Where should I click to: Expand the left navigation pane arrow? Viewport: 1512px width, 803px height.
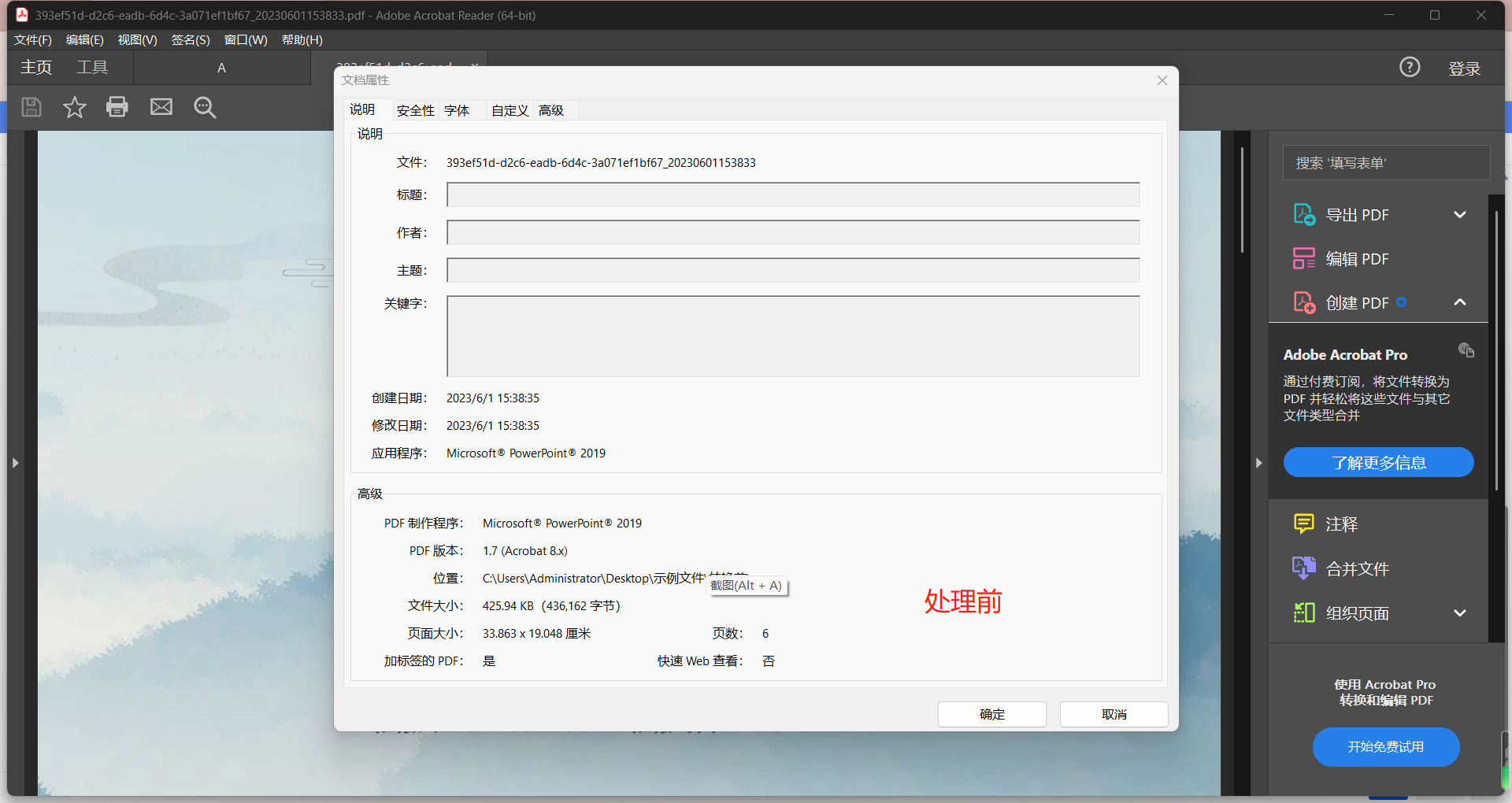(x=17, y=463)
